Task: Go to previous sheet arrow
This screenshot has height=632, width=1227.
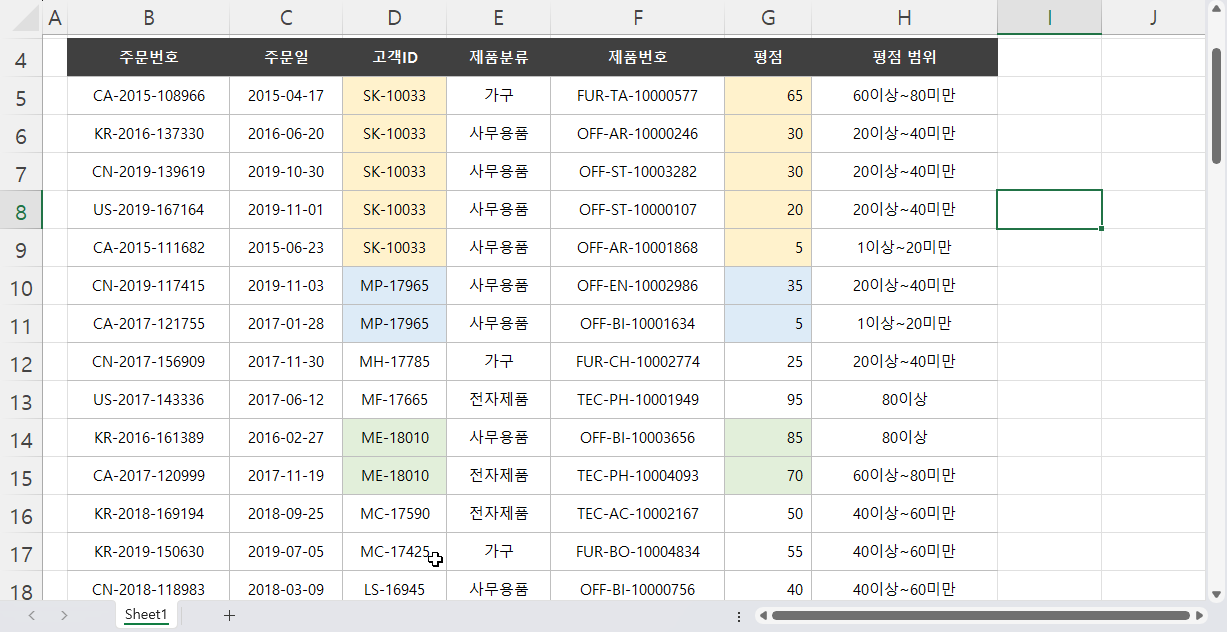Action: pyautogui.click(x=32, y=615)
